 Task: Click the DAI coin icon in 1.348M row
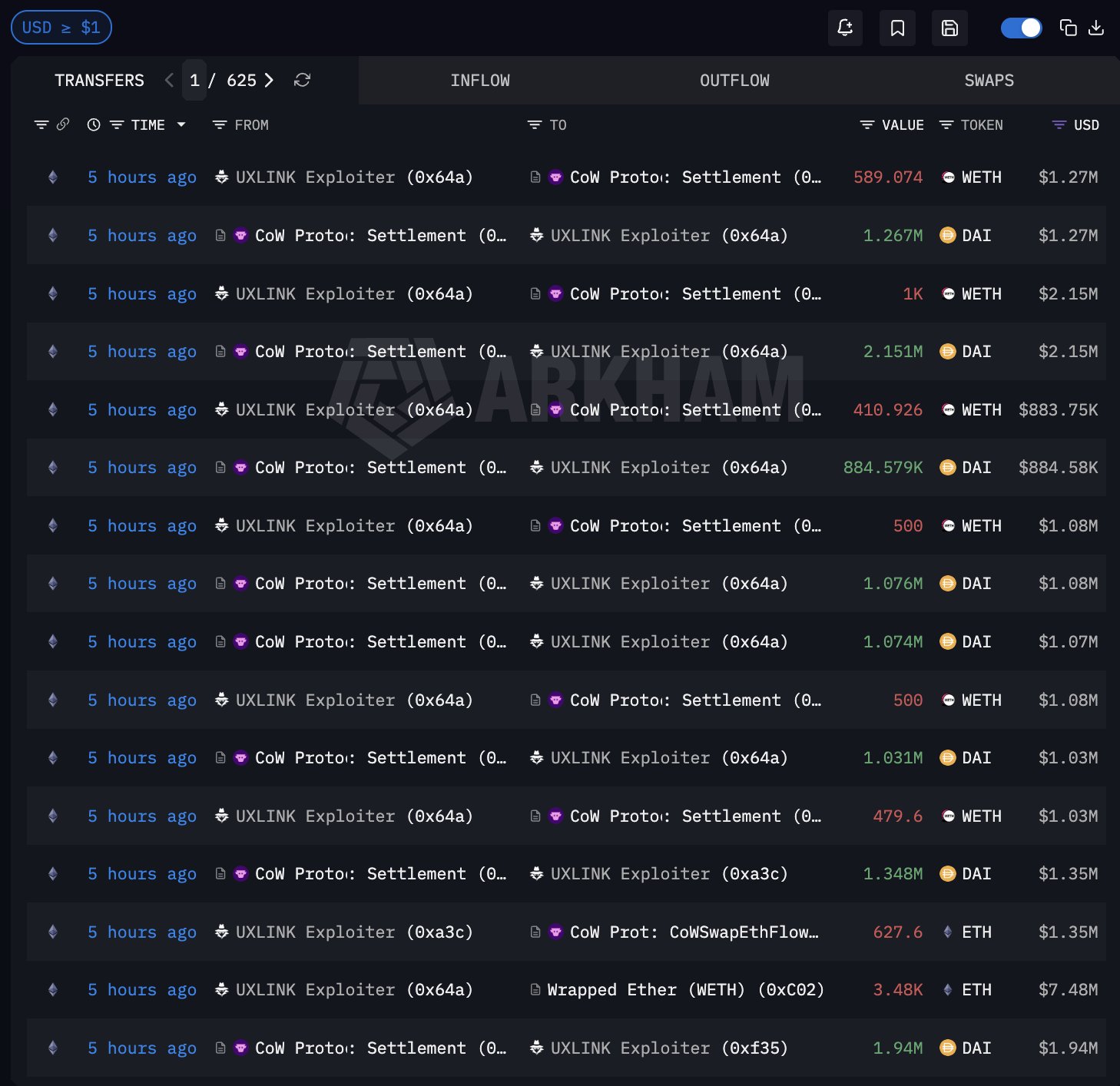[948, 874]
